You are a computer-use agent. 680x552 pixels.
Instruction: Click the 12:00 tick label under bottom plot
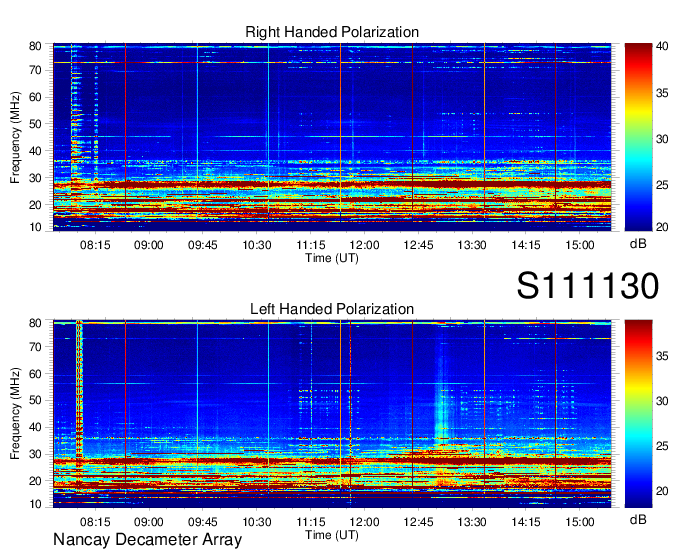pos(364,522)
